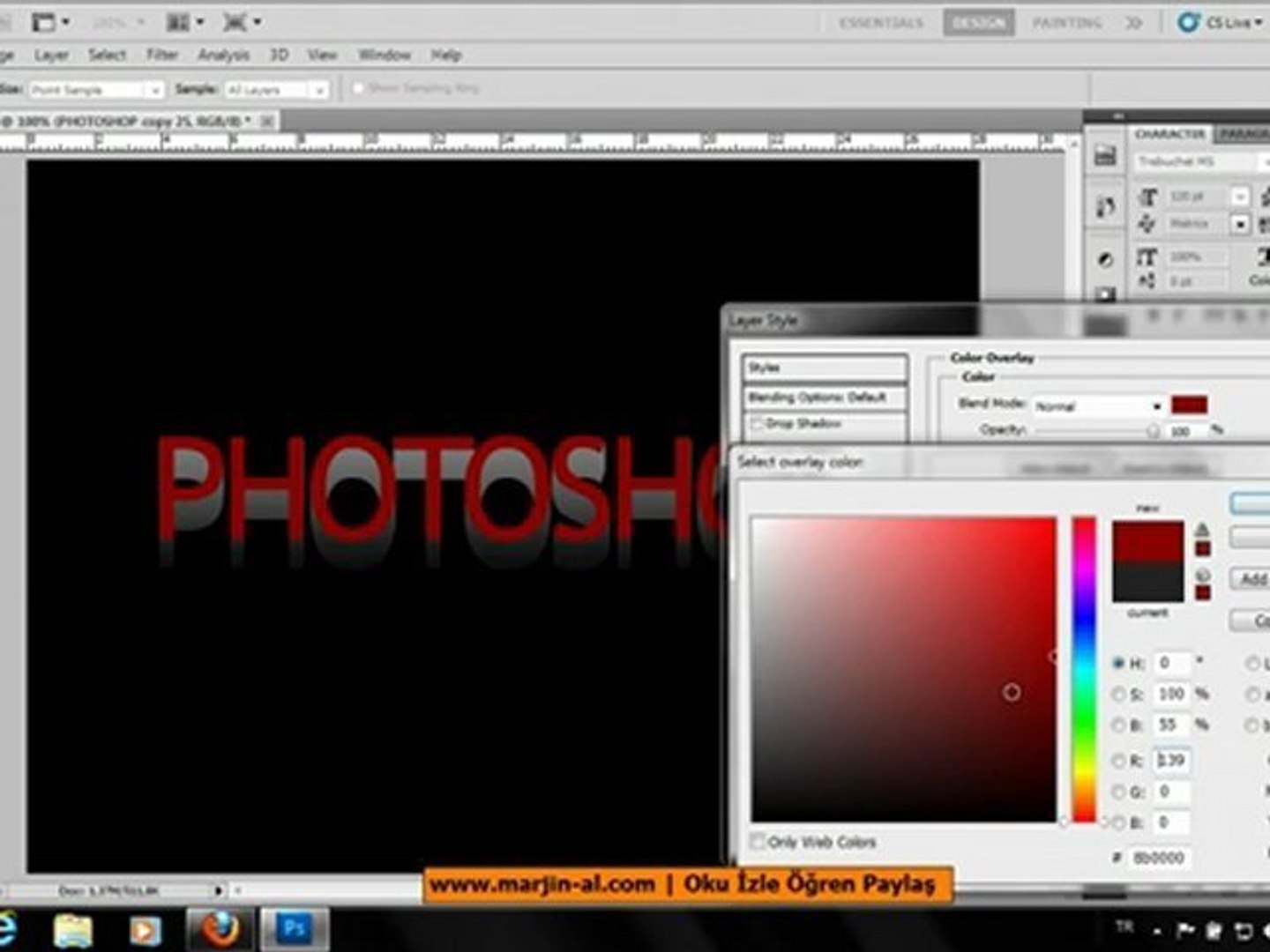
Task: Select the B brightness radio button
Action: pos(1118,725)
